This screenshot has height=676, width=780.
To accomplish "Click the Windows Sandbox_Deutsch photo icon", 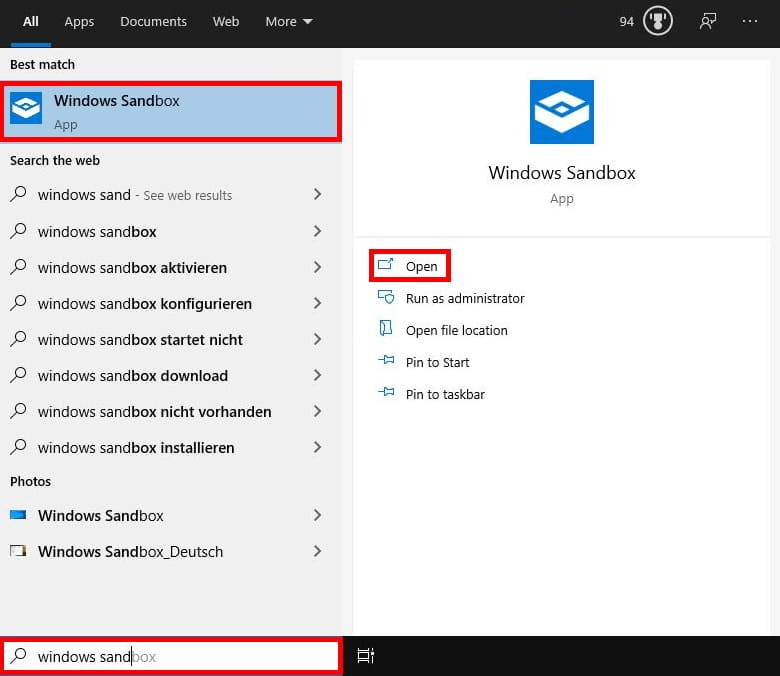I will (18, 551).
